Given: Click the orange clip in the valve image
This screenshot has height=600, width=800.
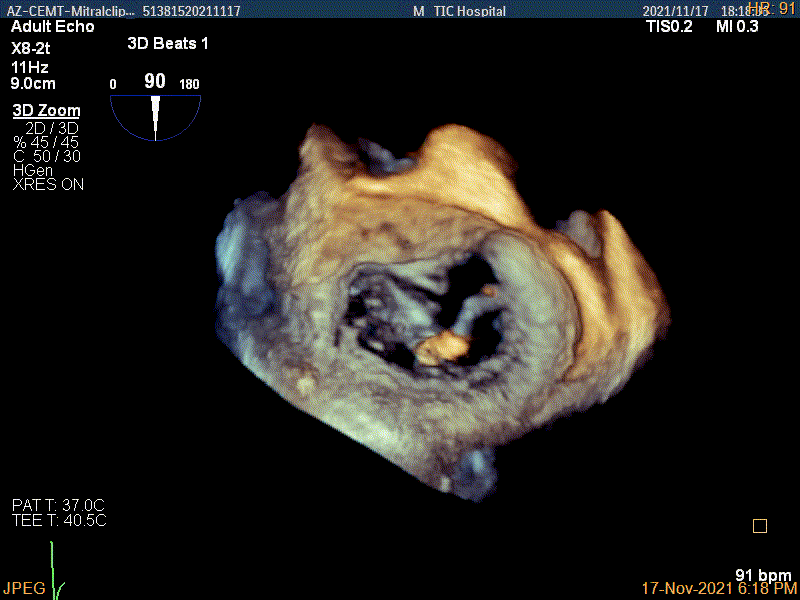Looking at the screenshot, I should pyautogui.click(x=442, y=347).
